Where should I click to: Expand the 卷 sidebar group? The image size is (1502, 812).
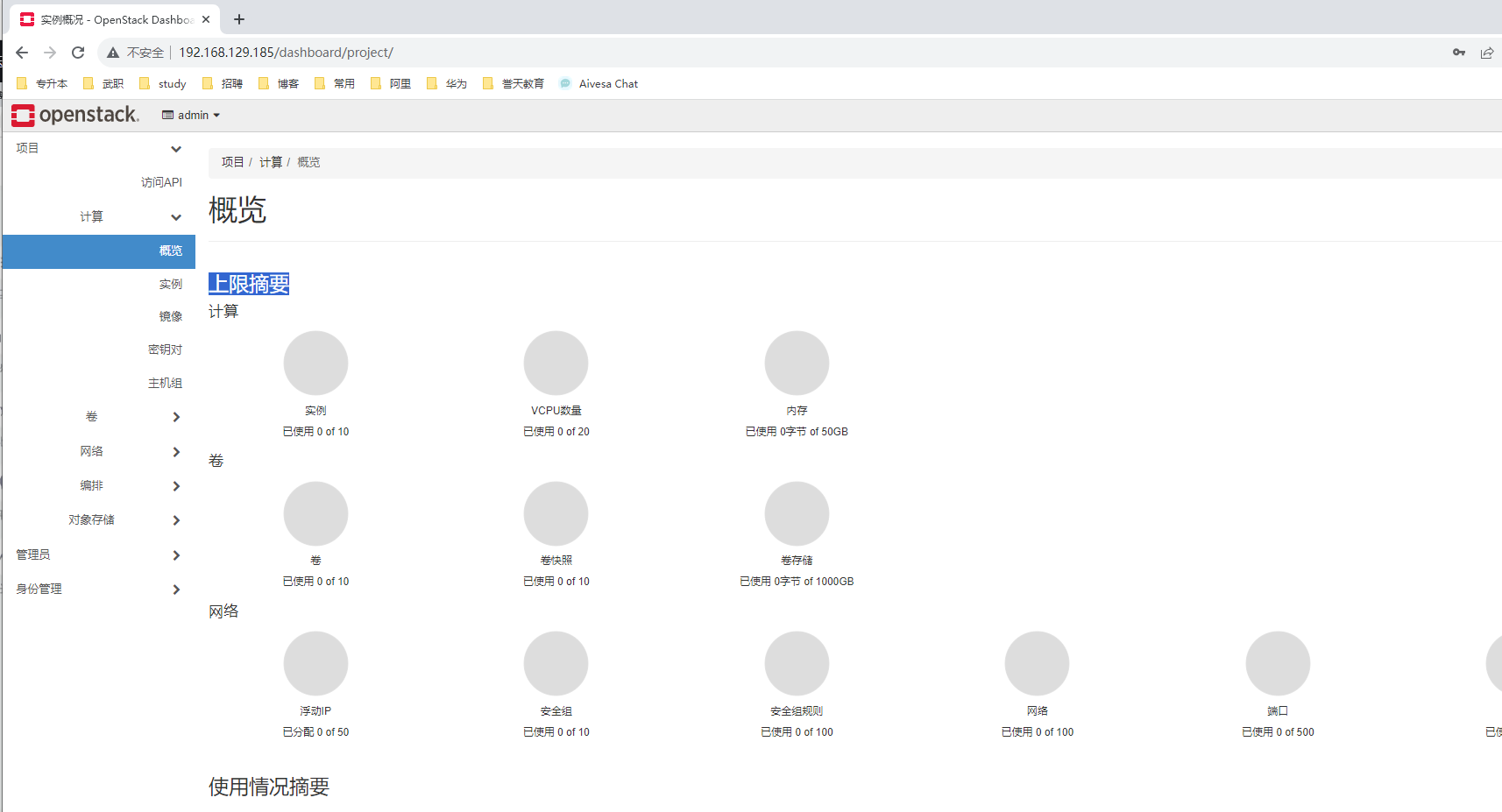click(x=99, y=417)
